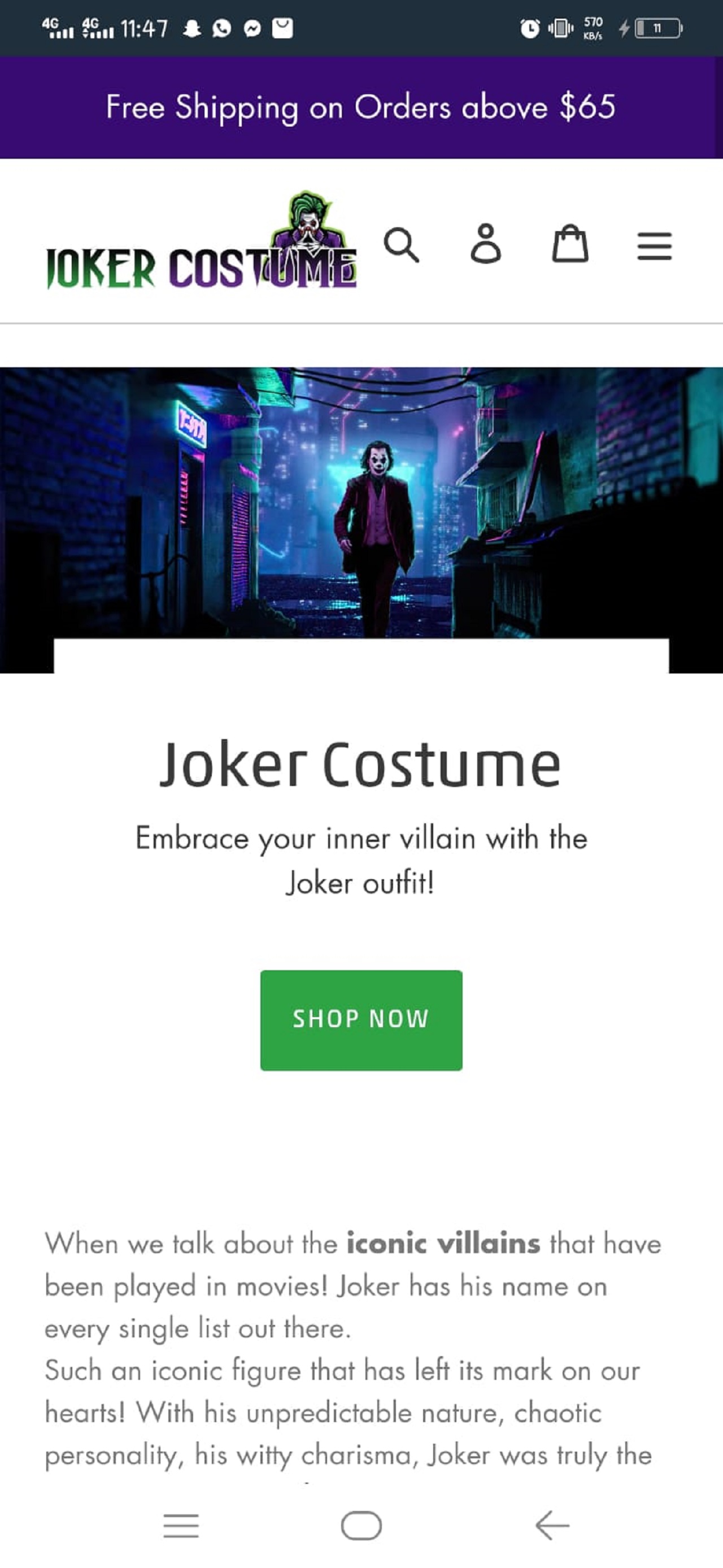
Task: Tap the battery indicator
Action: 659,28
